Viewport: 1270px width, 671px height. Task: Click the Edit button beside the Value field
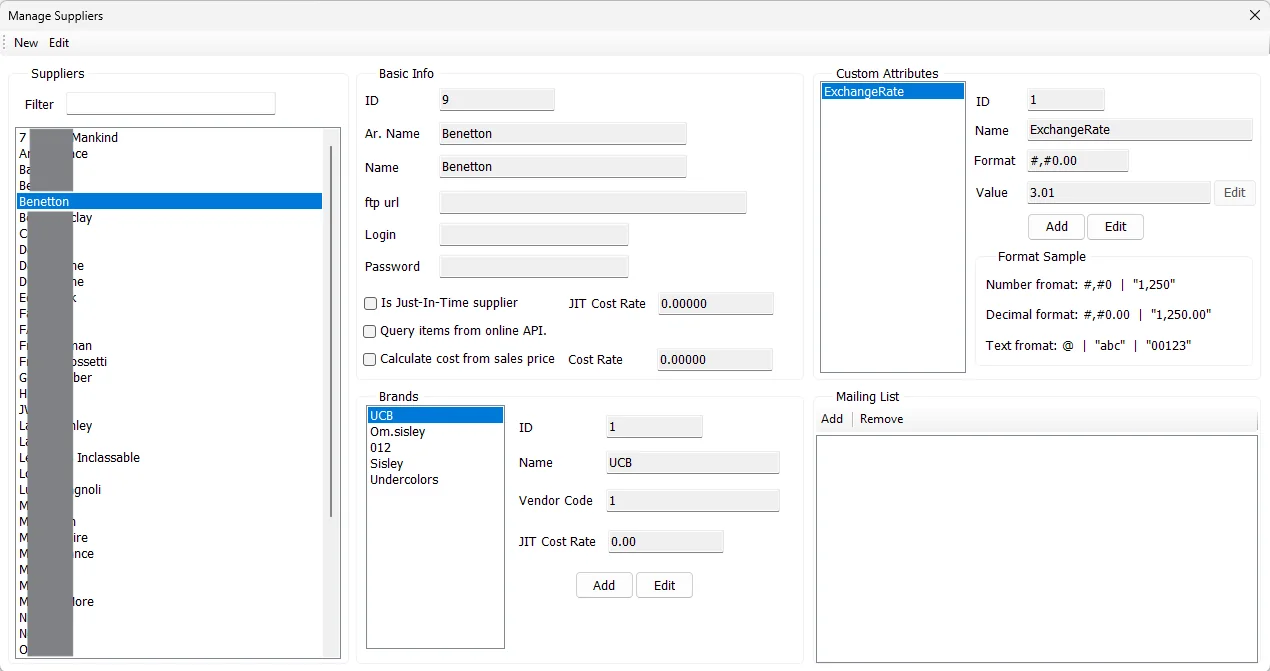(1235, 193)
